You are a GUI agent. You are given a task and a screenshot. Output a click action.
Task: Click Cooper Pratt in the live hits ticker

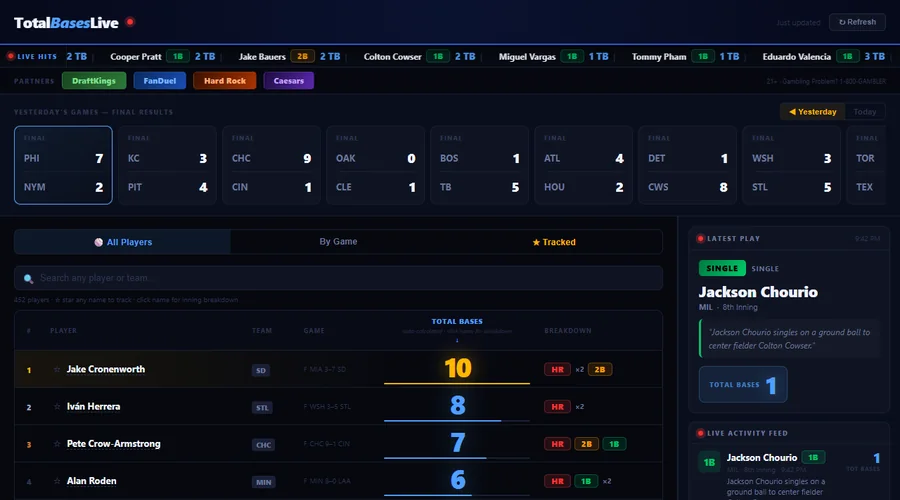[135, 57]
